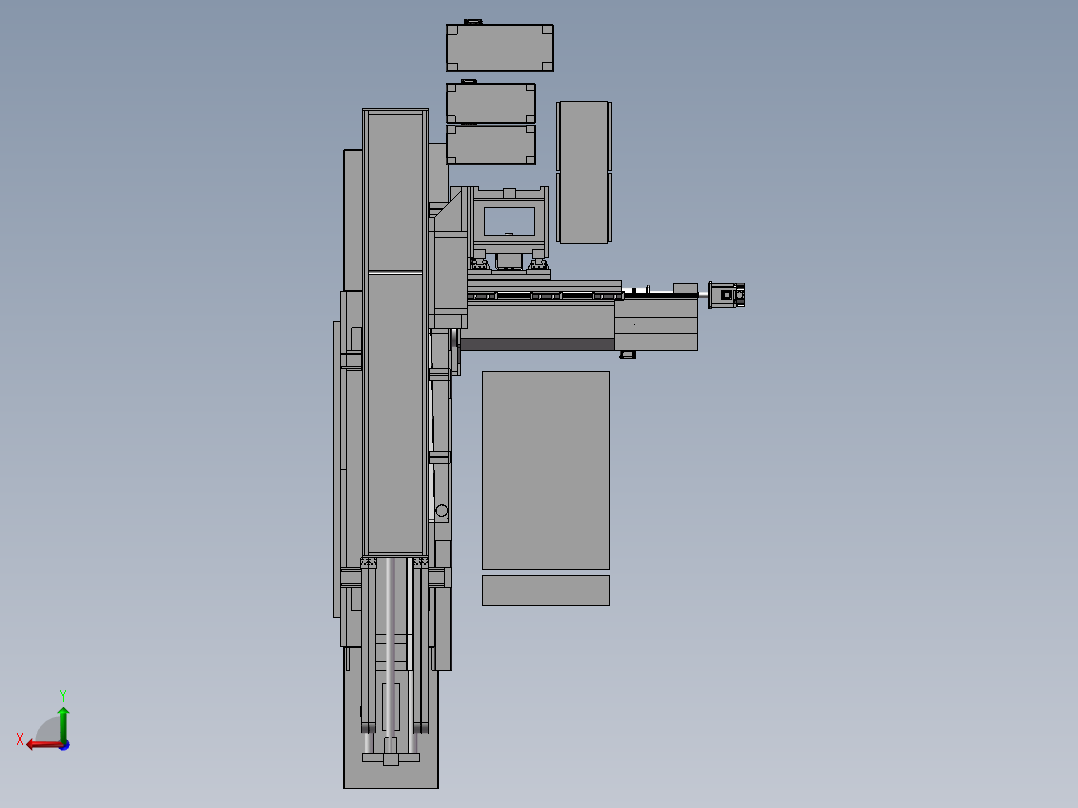The image size is (1078, 808).
Task: Select the tall rounded panel right of the boxes
Action: click(x=584, y=173)
